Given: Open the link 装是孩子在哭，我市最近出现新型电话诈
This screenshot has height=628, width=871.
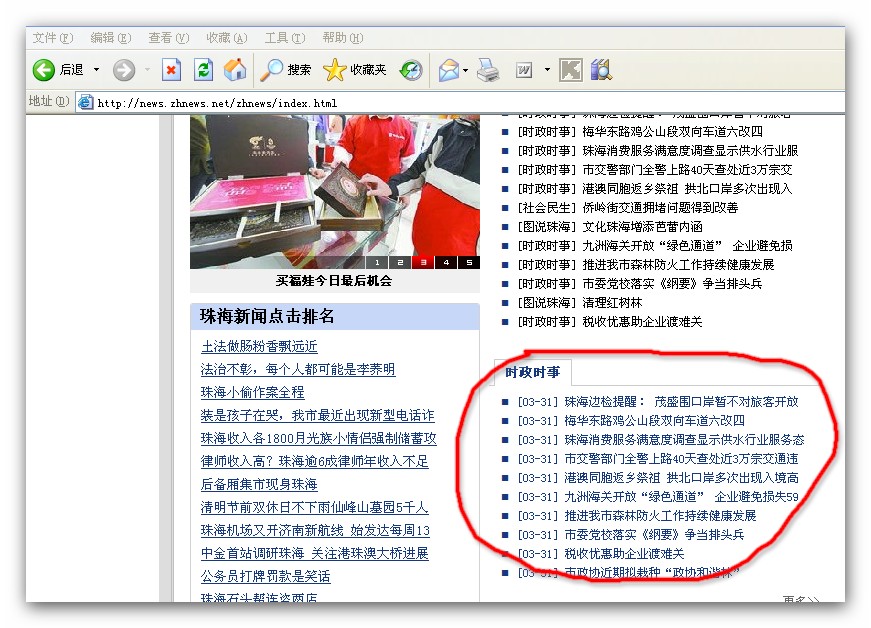Looking at the screenshot, I should point(318,415).
